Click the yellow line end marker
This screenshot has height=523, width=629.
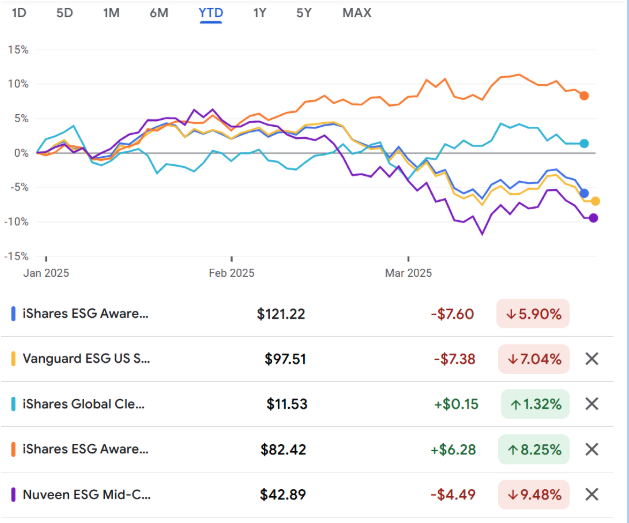point(595,201)
